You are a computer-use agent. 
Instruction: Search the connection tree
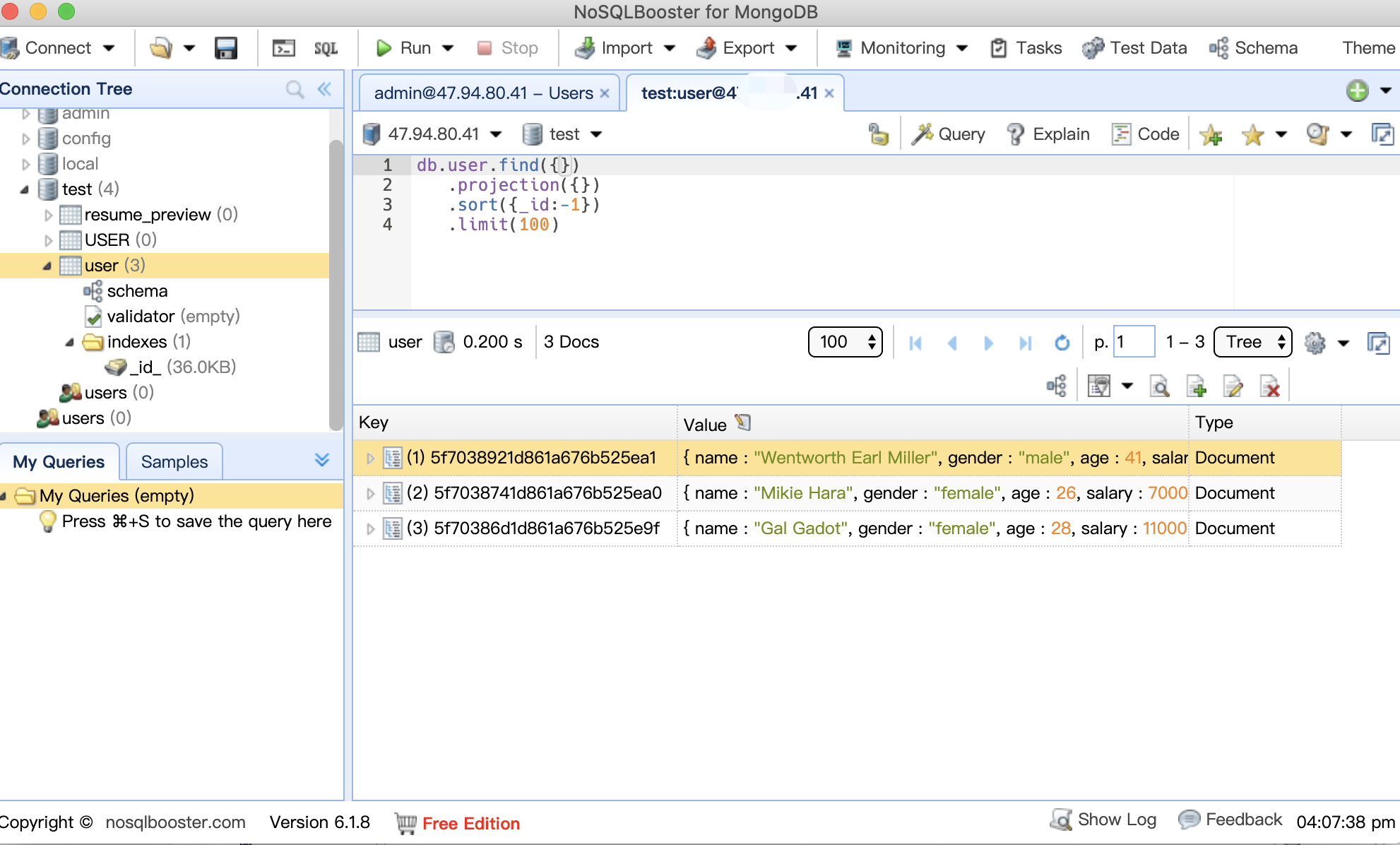[x=295, y=89]
